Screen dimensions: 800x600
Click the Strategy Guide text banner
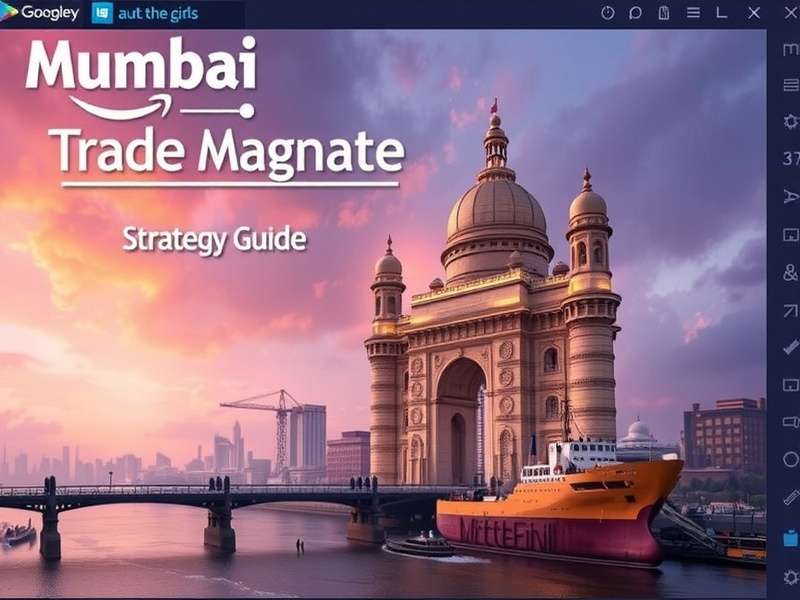tap(212, 238)
